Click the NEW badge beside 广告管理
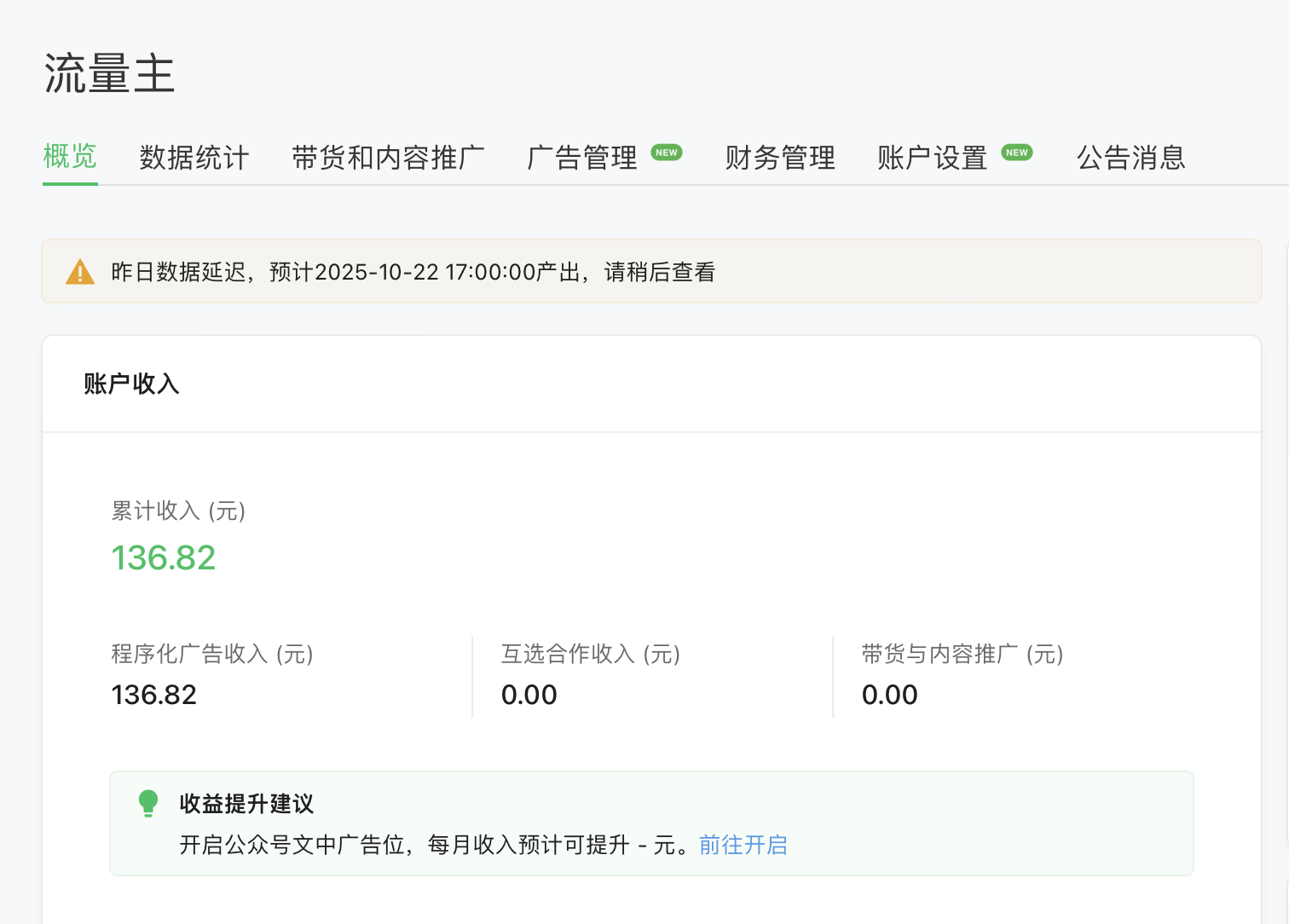Viewport: 1289px width, 924px height. [667, 153]
